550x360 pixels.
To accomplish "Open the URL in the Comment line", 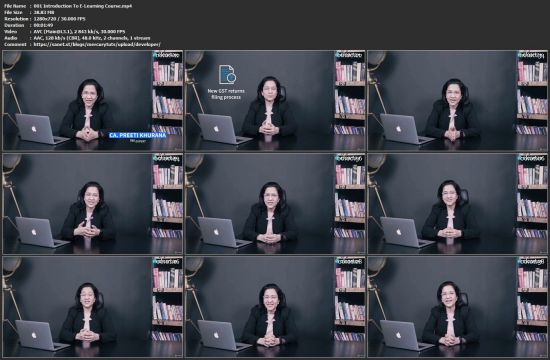I will [97, 45].
